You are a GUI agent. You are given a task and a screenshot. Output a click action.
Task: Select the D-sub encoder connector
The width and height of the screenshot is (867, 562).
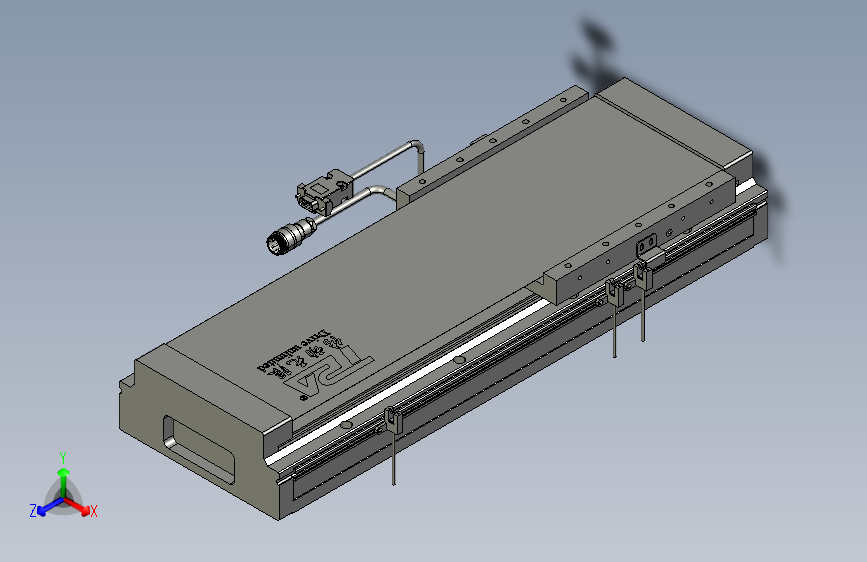pyautogui.click(x=323, y=192)
